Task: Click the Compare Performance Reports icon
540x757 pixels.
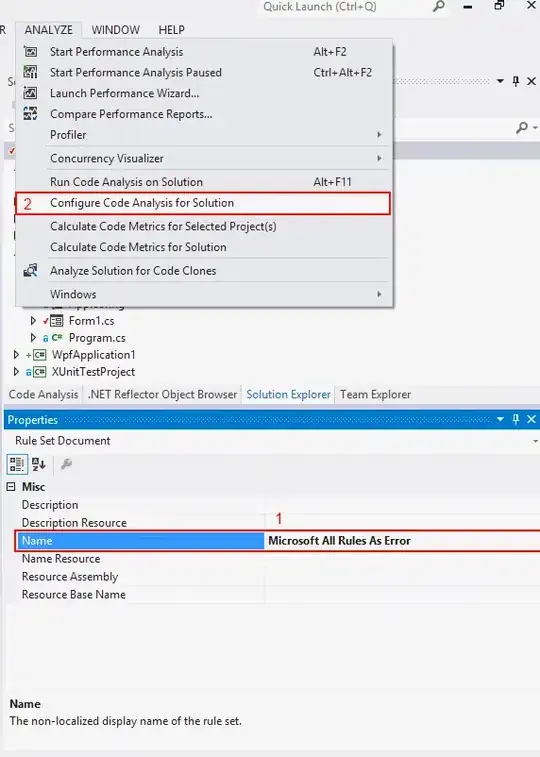Action: [30, 113]
